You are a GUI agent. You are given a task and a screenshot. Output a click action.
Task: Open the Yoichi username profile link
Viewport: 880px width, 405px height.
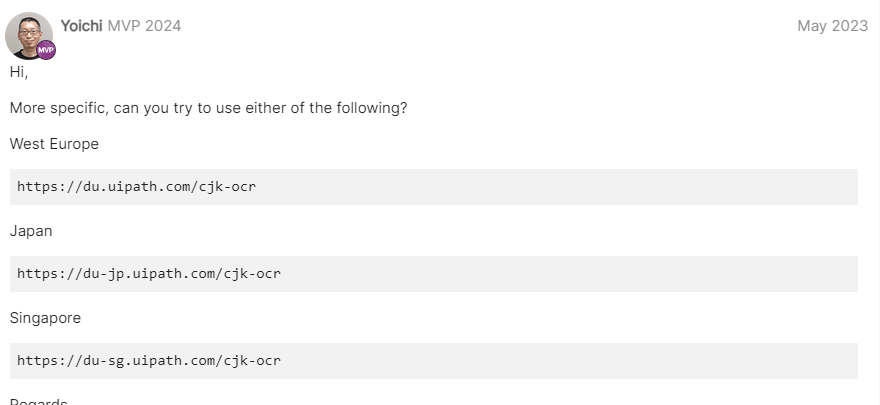pos(81,26)
